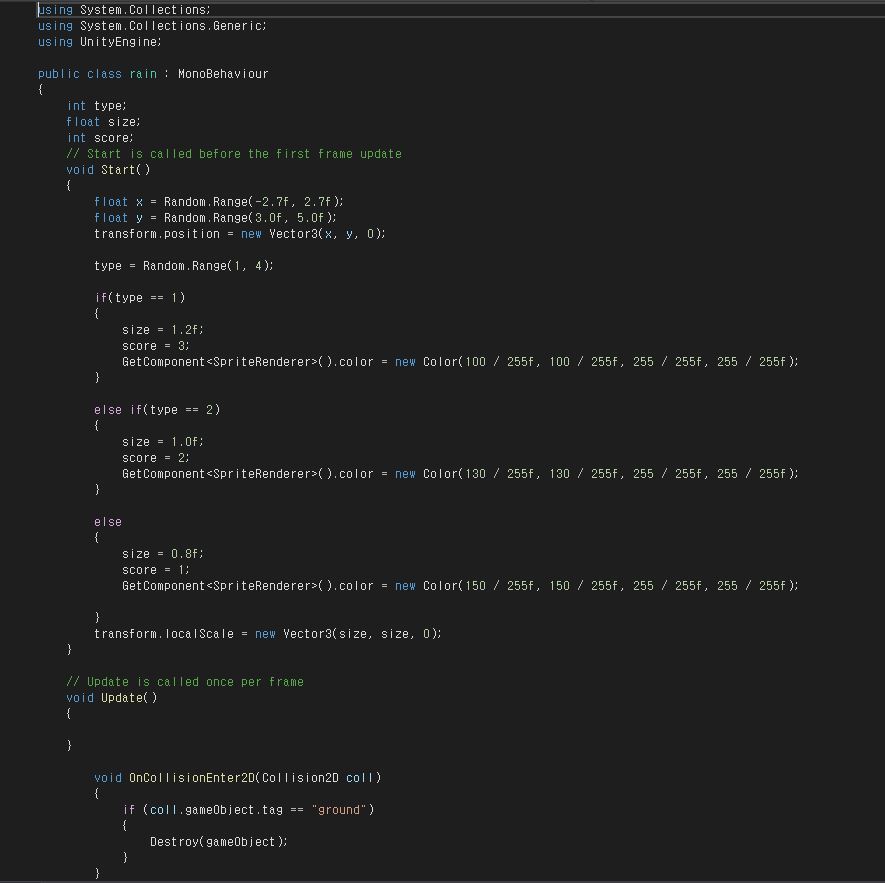Click 'UnityEngine' in the third using statement

[119, 42]
